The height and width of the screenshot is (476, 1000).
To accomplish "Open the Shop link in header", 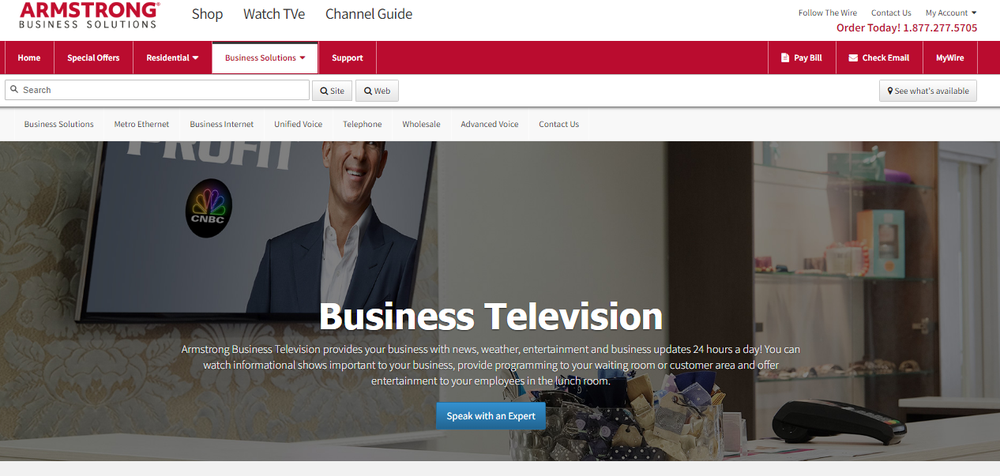I will (x=207, y=14).
